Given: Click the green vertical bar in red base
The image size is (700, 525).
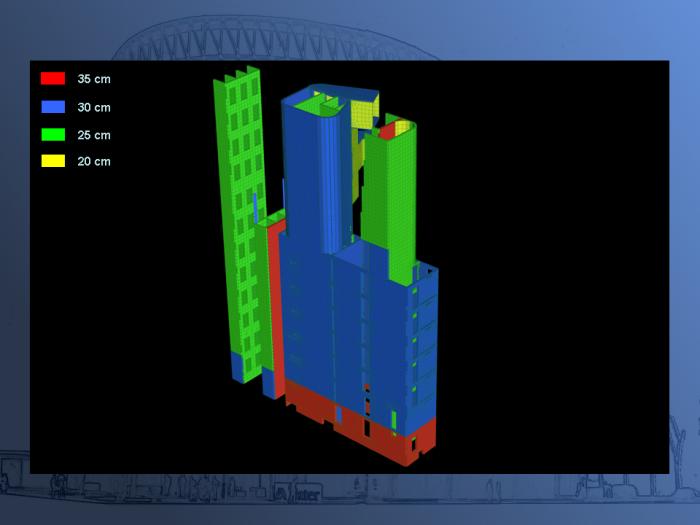Looking at the screenshot, I should point(394,420).
